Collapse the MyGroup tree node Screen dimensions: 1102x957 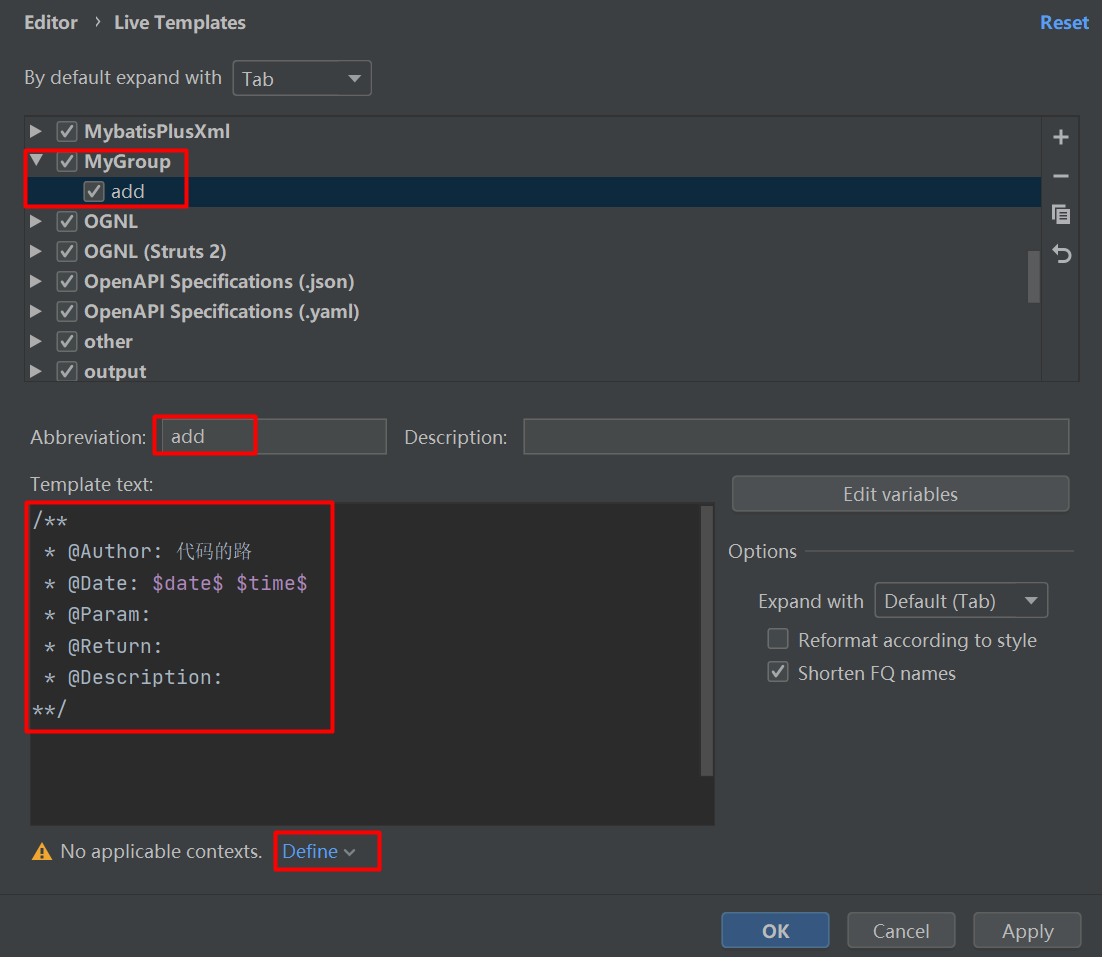(36, 161)
